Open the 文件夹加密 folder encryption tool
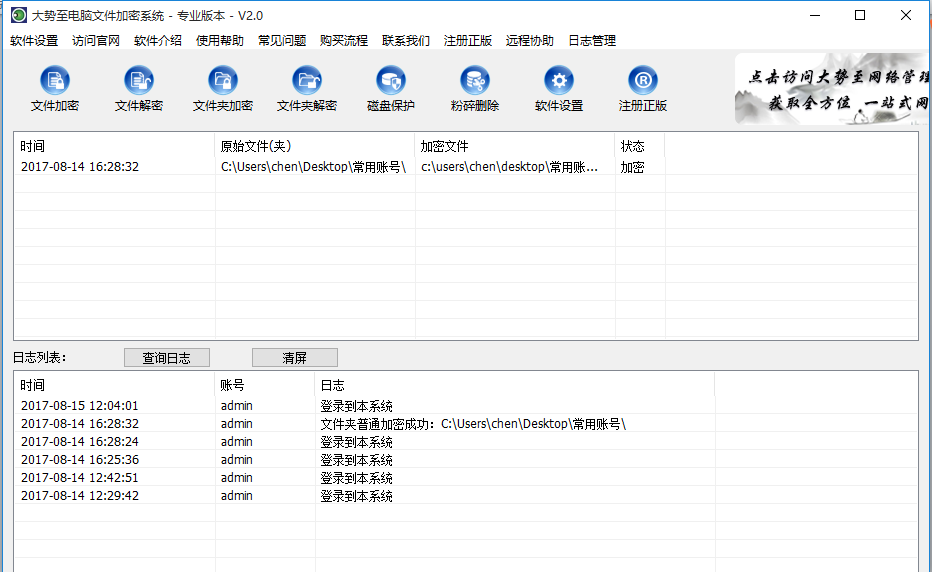932x572 pixels. click(x=223, y=82)
